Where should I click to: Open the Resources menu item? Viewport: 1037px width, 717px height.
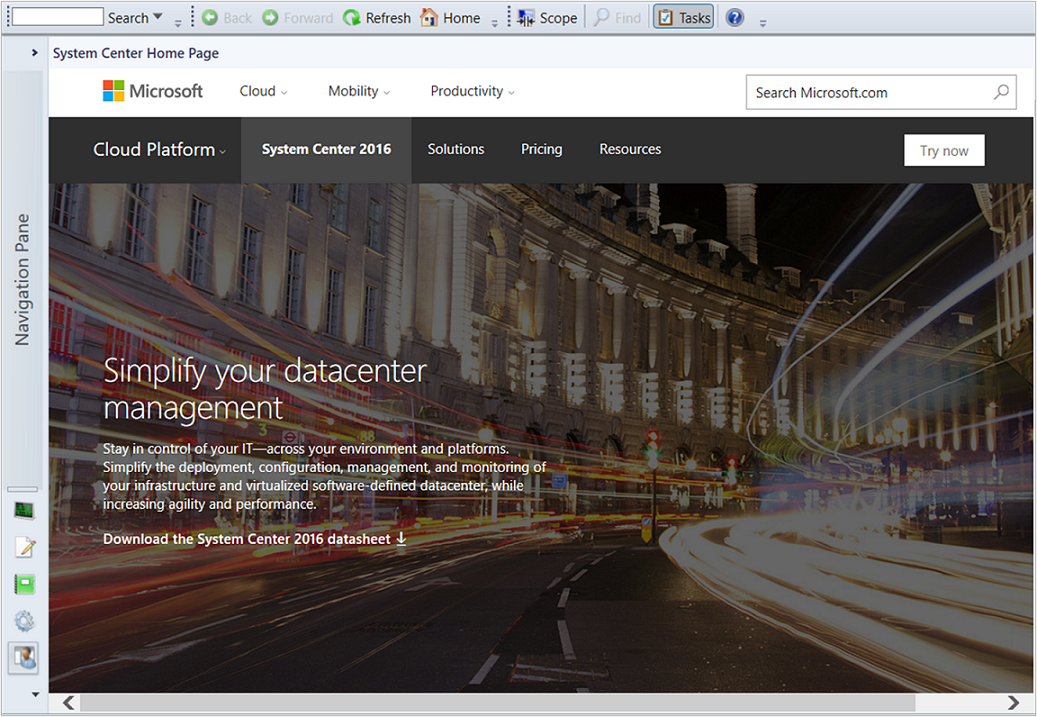630,149
